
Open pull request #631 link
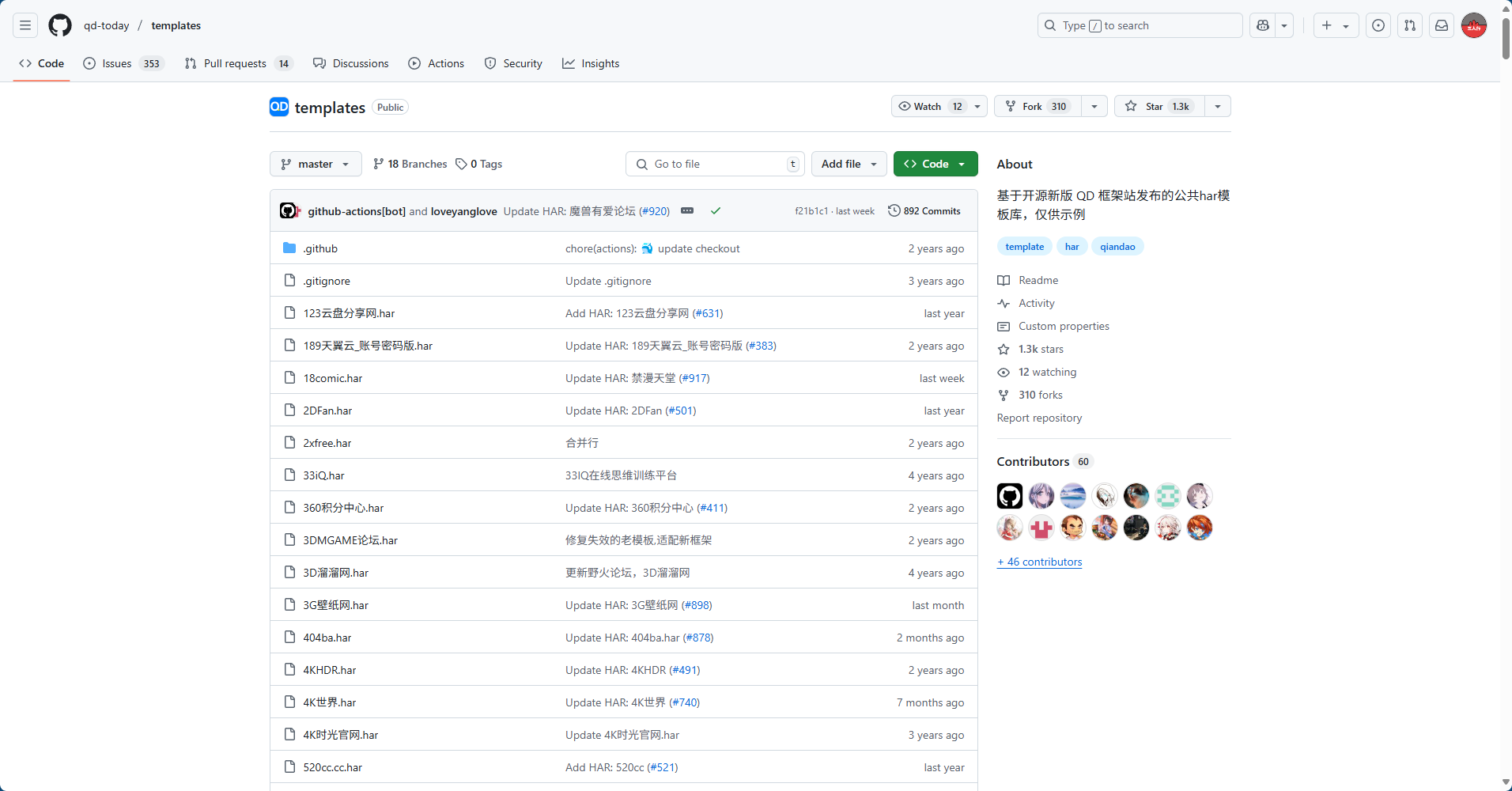pos(708,313)
